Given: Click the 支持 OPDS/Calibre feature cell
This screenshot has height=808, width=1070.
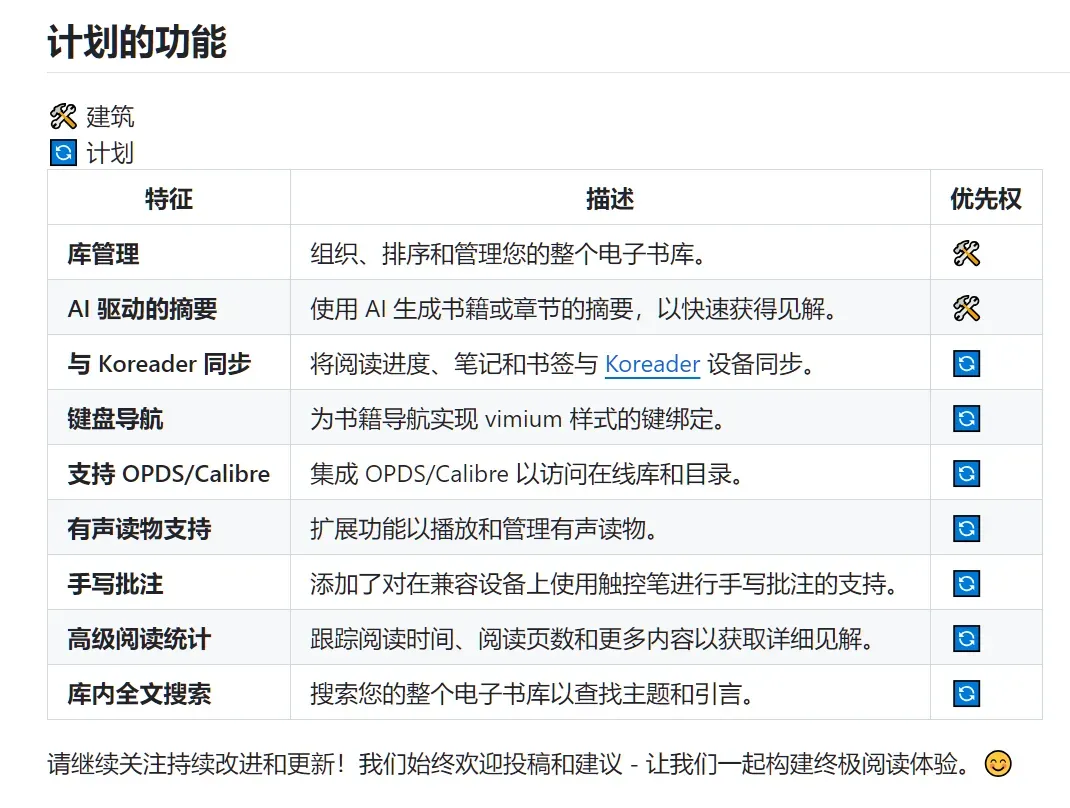Looking at the screenshot, I should [169, 474].
